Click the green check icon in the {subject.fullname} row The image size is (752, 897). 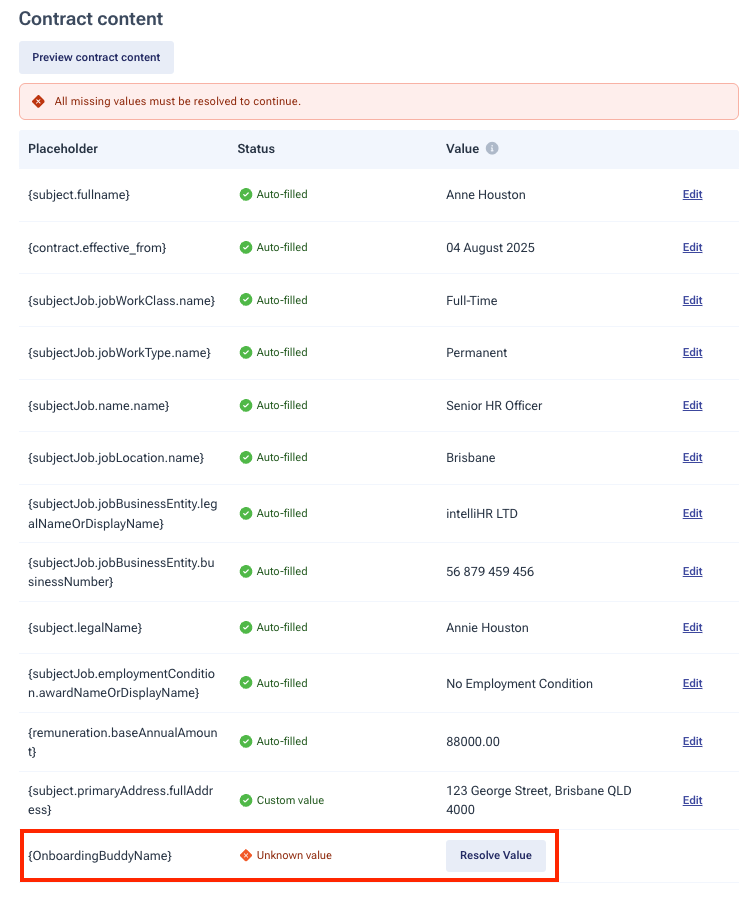pos(246,195)
